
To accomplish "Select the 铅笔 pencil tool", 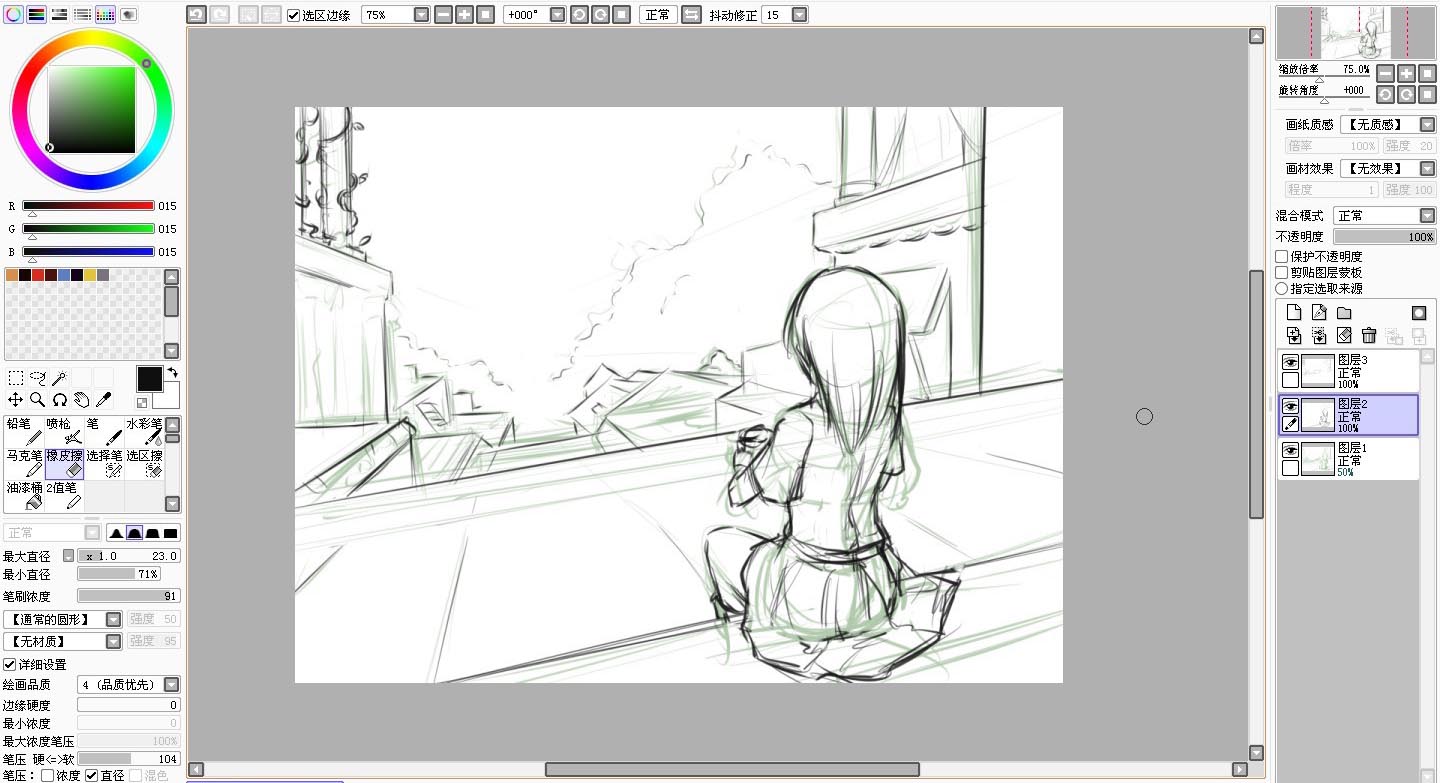I will click(24, 431).
